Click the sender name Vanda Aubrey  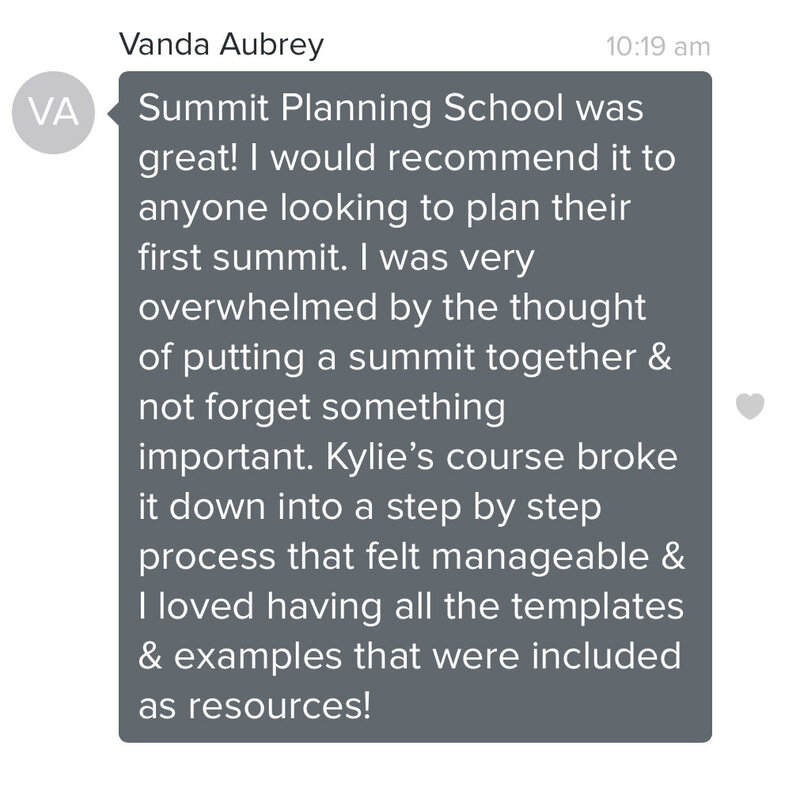coord(221,45)
